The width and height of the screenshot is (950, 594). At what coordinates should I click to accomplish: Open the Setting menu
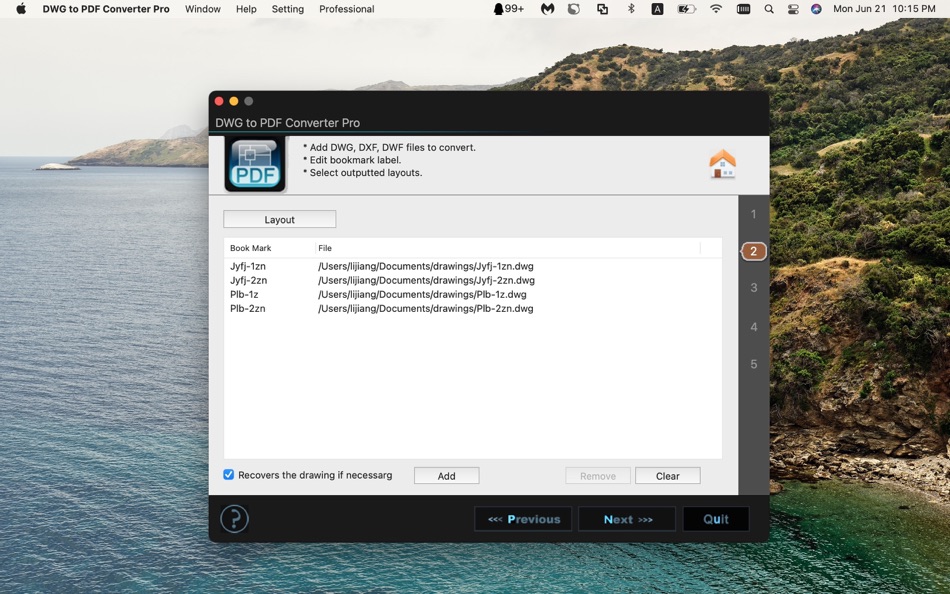point(288,8)
